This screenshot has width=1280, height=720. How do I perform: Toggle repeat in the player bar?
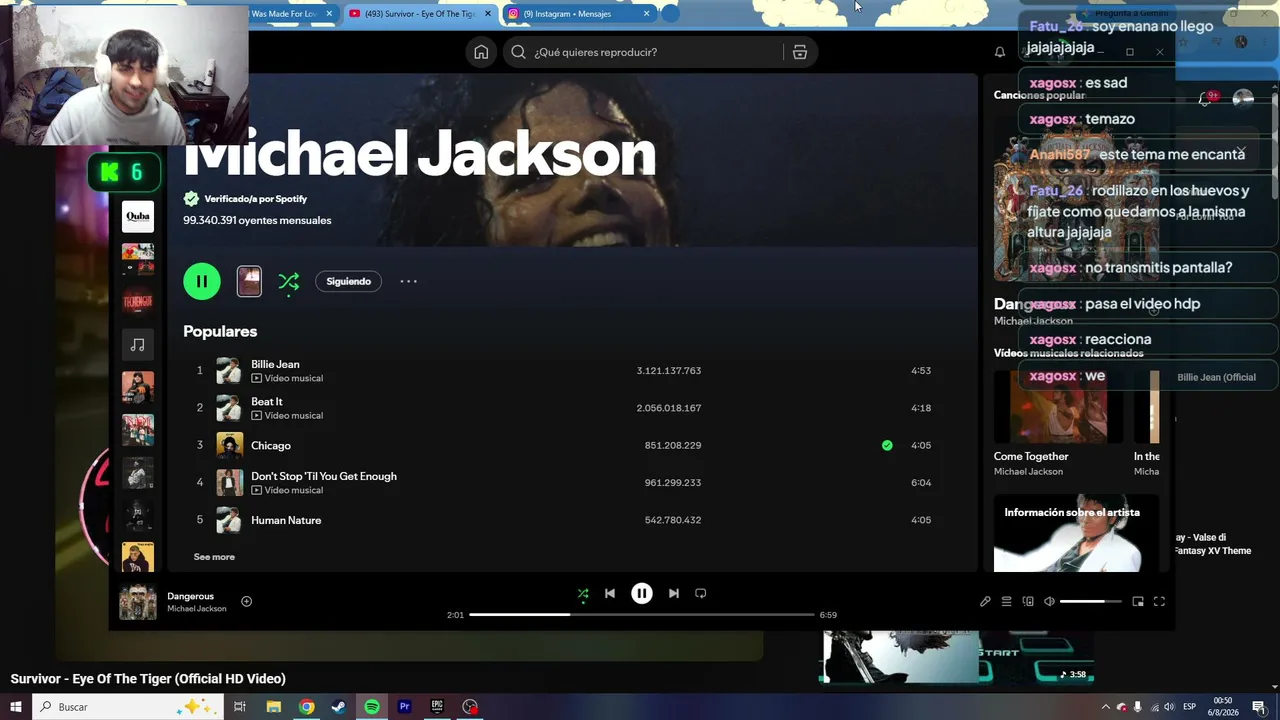[x=701, y=593]
